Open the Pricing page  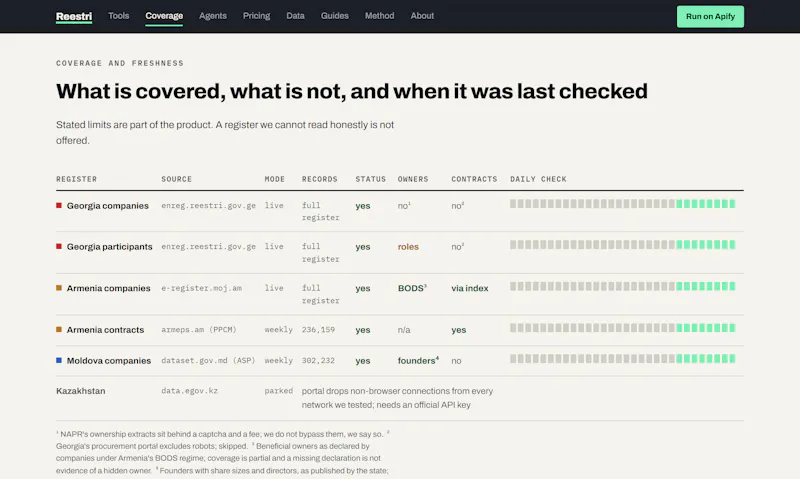pyautogui.click(x=256, y=16)
